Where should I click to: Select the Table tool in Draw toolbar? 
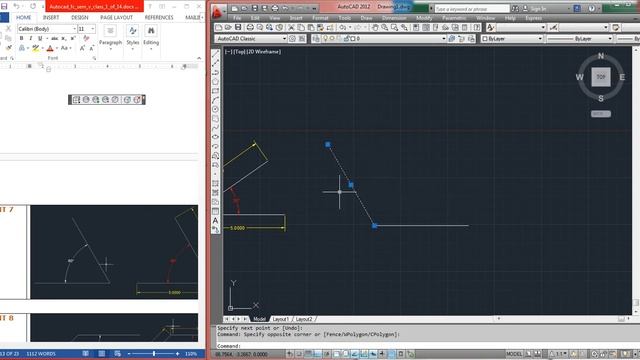216,211
